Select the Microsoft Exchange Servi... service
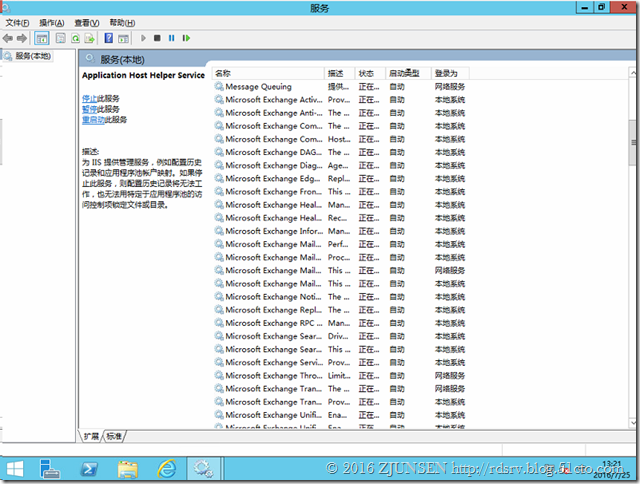Image resolution: width=640 pixels, height=484 pixels. (340, 362)
